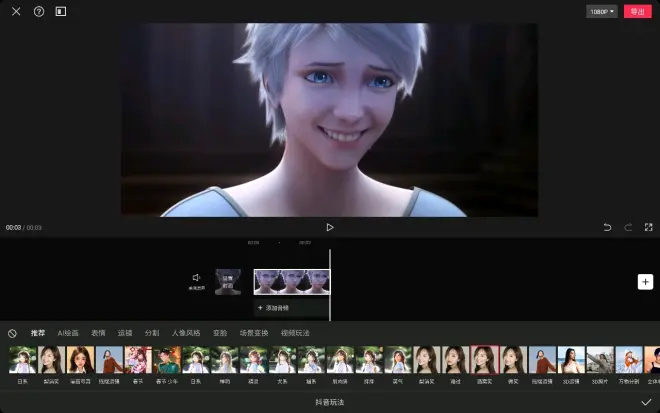The width and height of the screenshot is (660, 413).
Task: Switch to the AI绘画 tab
Action: (68, 333)
